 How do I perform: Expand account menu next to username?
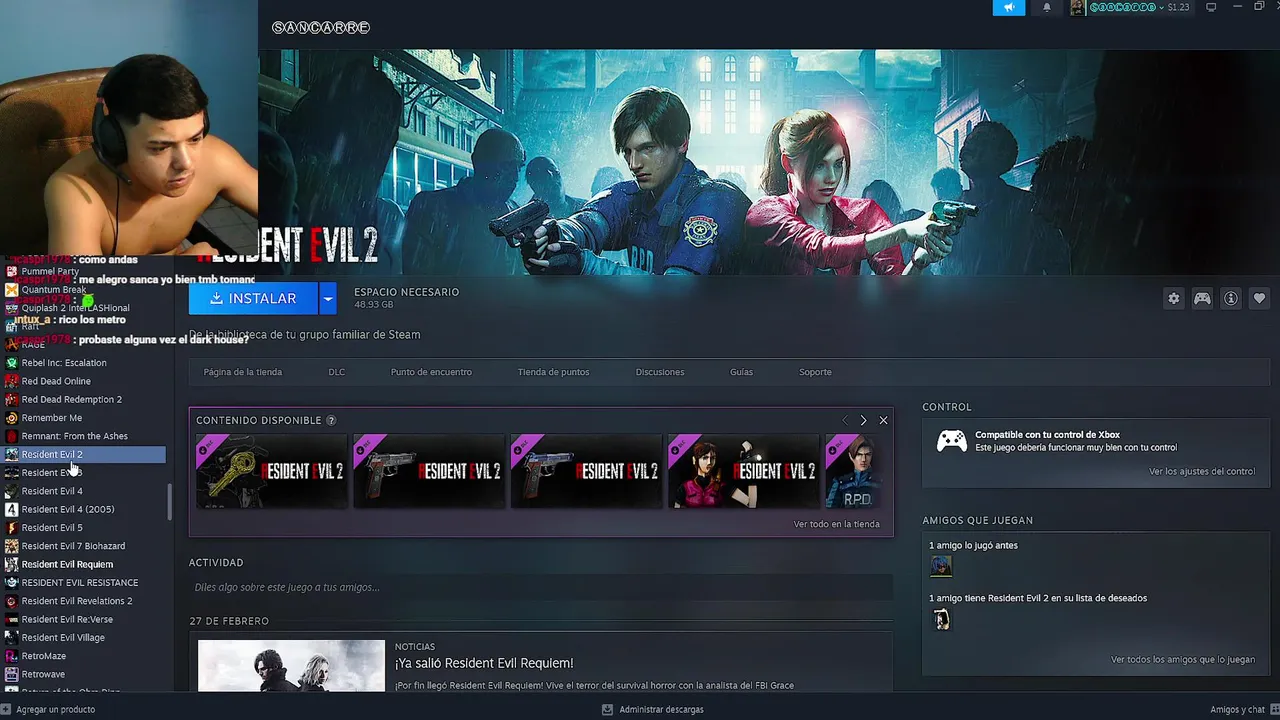click(x=1160, y=8)
